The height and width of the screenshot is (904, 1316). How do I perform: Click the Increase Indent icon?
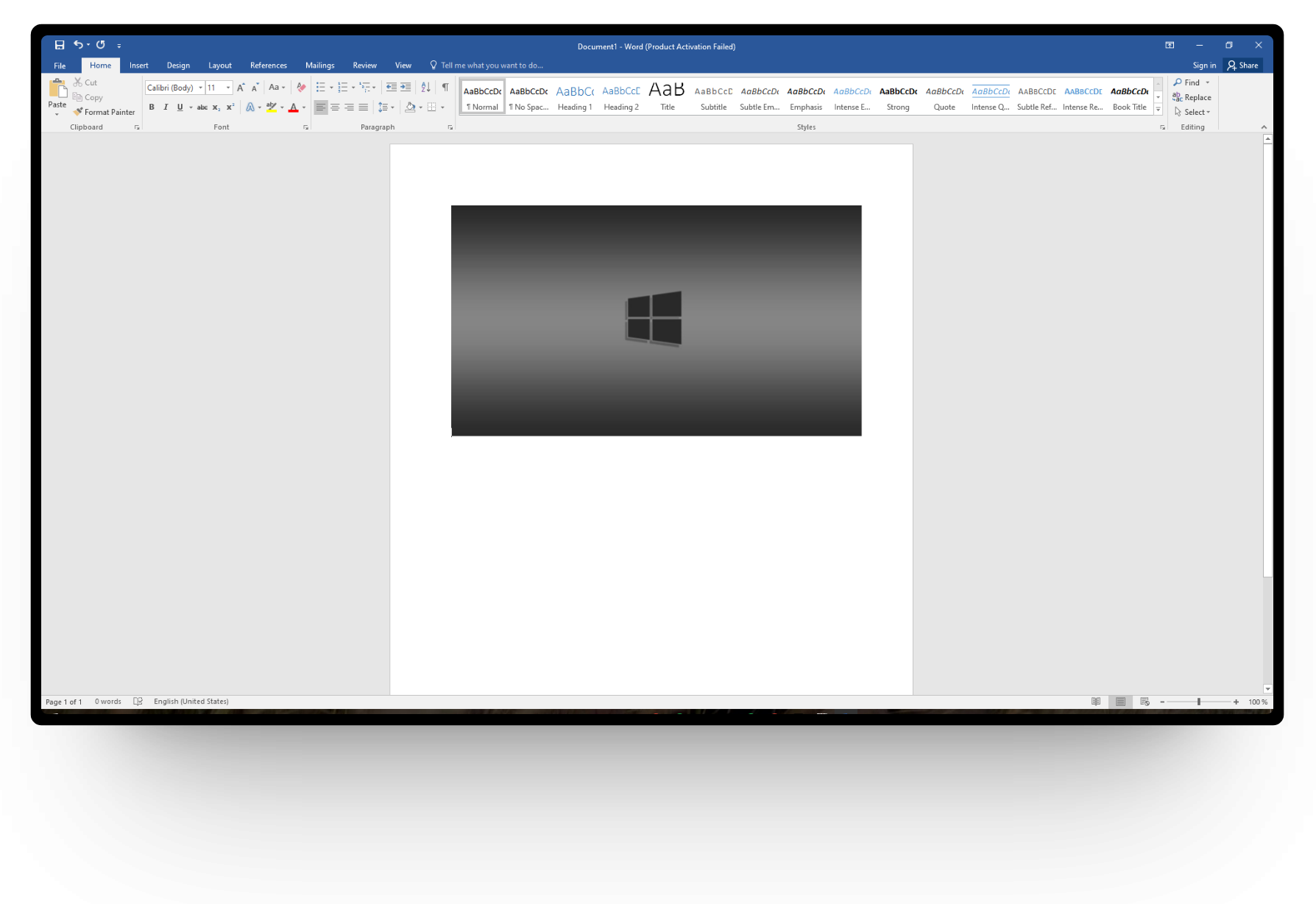pos(406,88)
